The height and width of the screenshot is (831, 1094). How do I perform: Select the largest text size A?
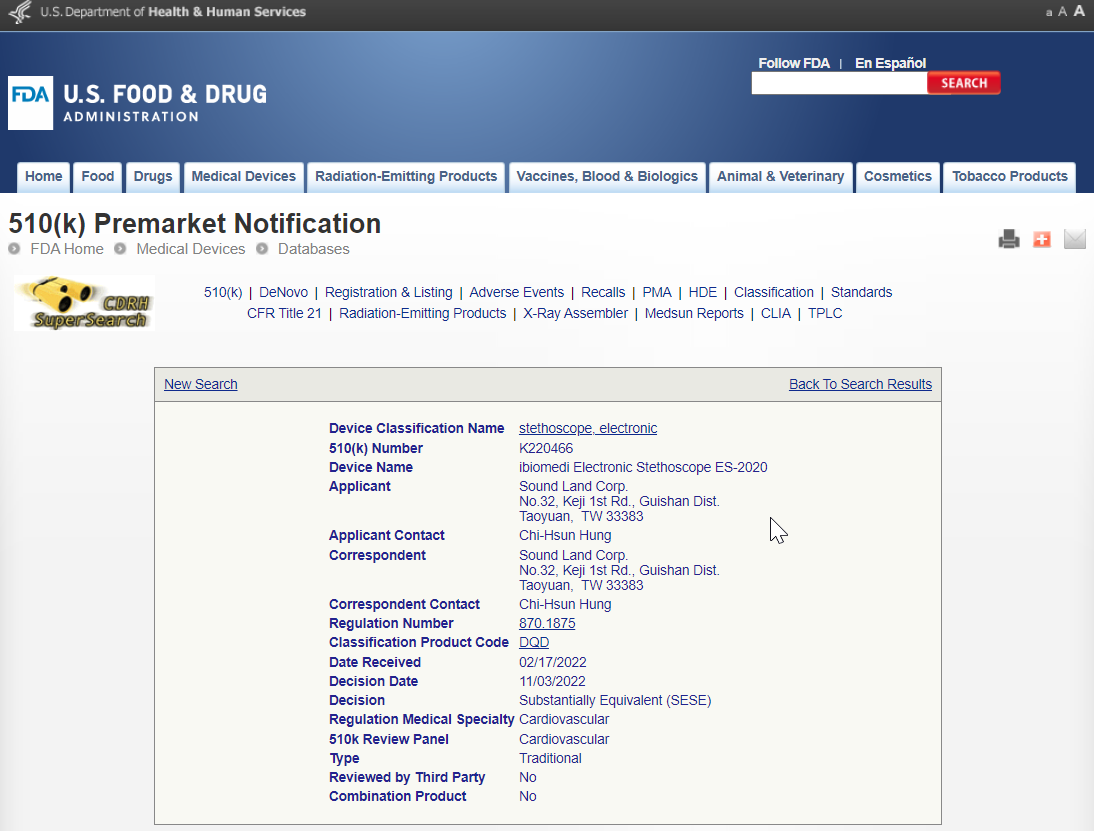click(x=1079, y=11)
